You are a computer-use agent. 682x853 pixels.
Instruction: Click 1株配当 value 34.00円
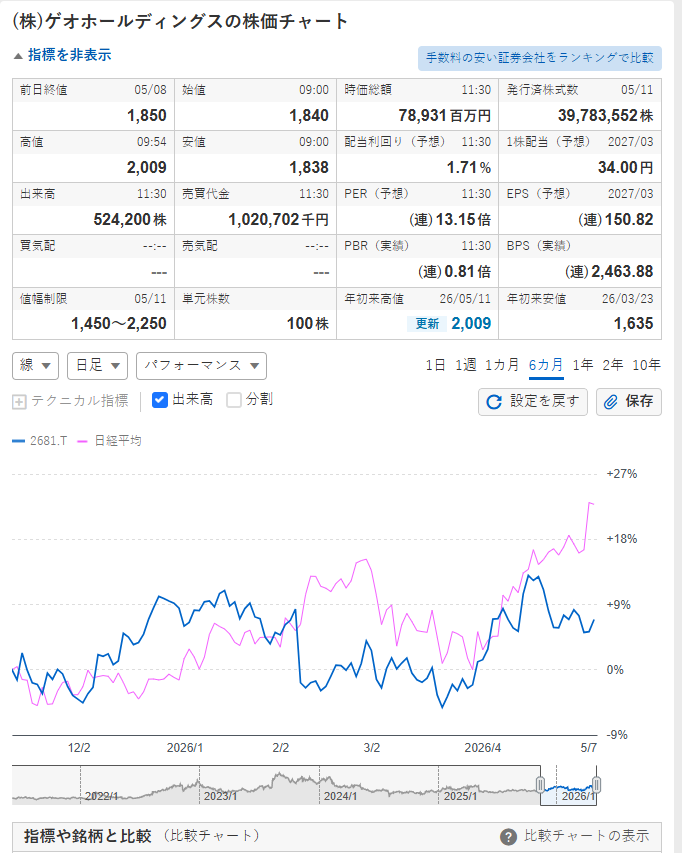coord(625,167)
